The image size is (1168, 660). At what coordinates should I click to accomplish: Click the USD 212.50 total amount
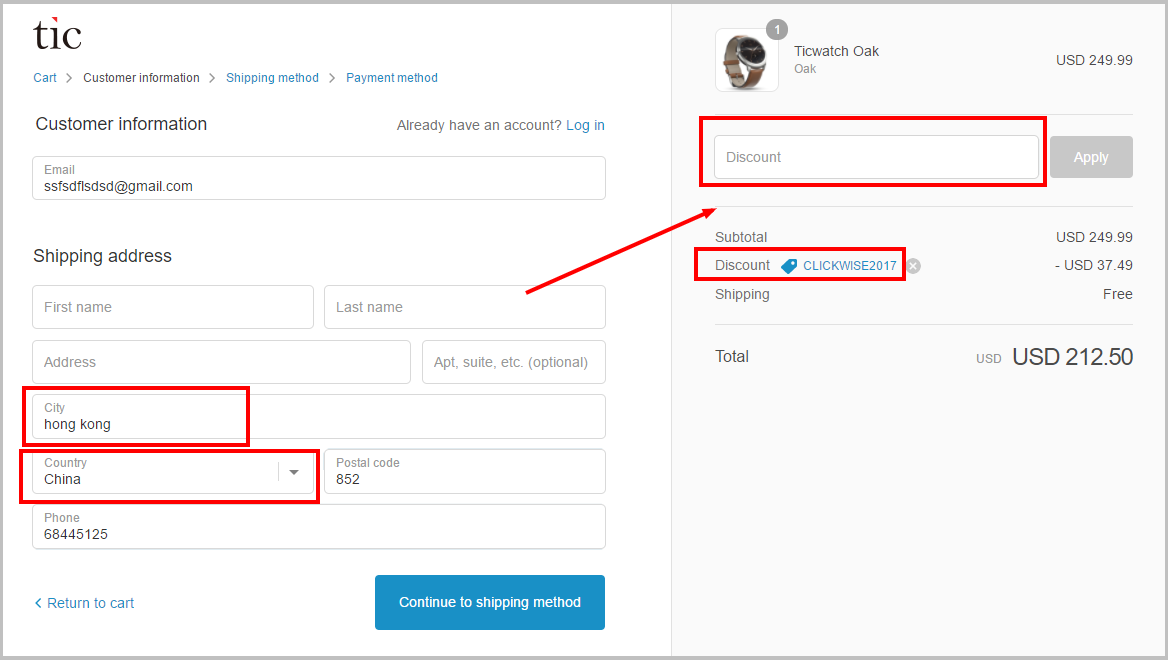(1073, 357)
